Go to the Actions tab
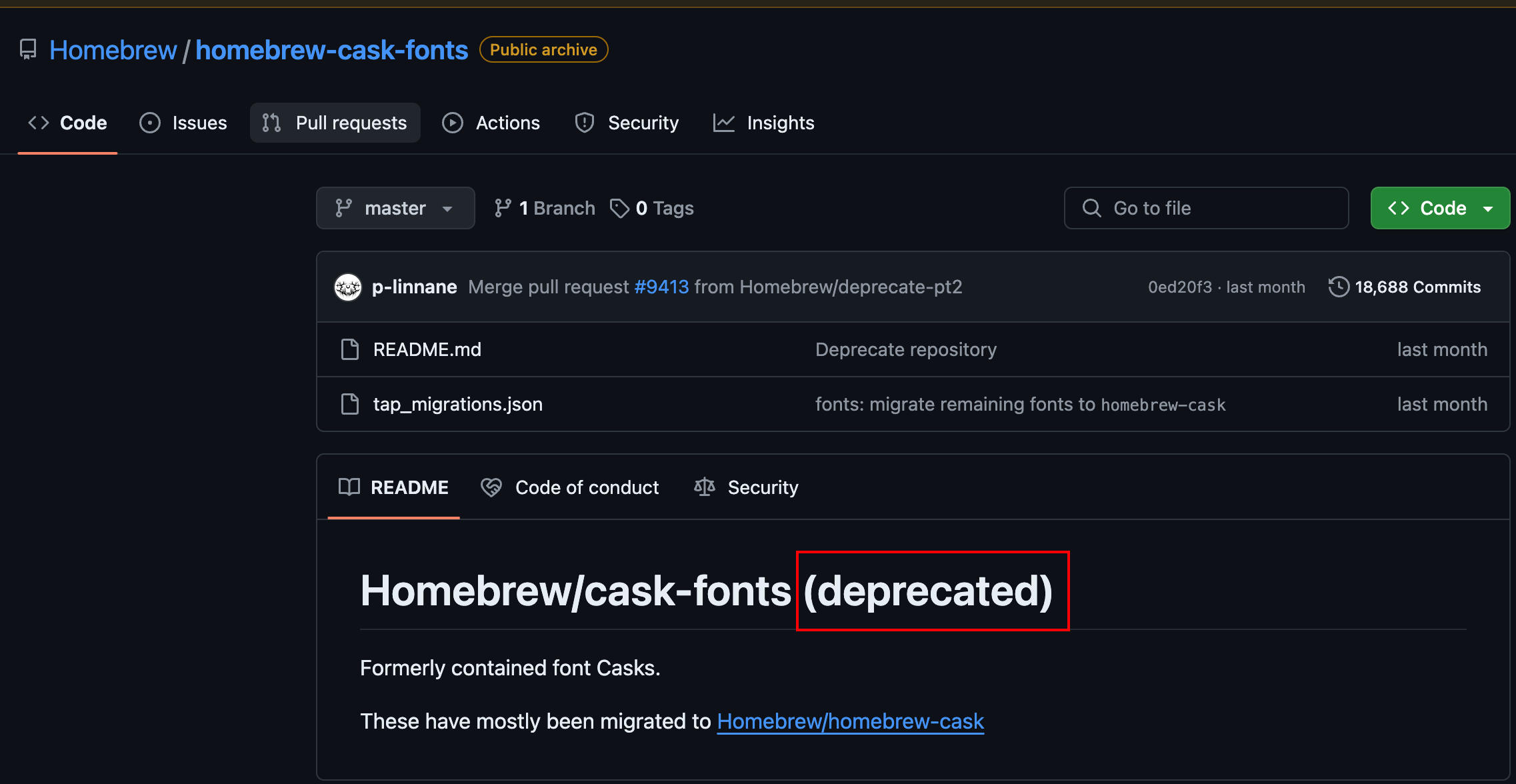Viewport: 1516px width, 784px height. 491,123
